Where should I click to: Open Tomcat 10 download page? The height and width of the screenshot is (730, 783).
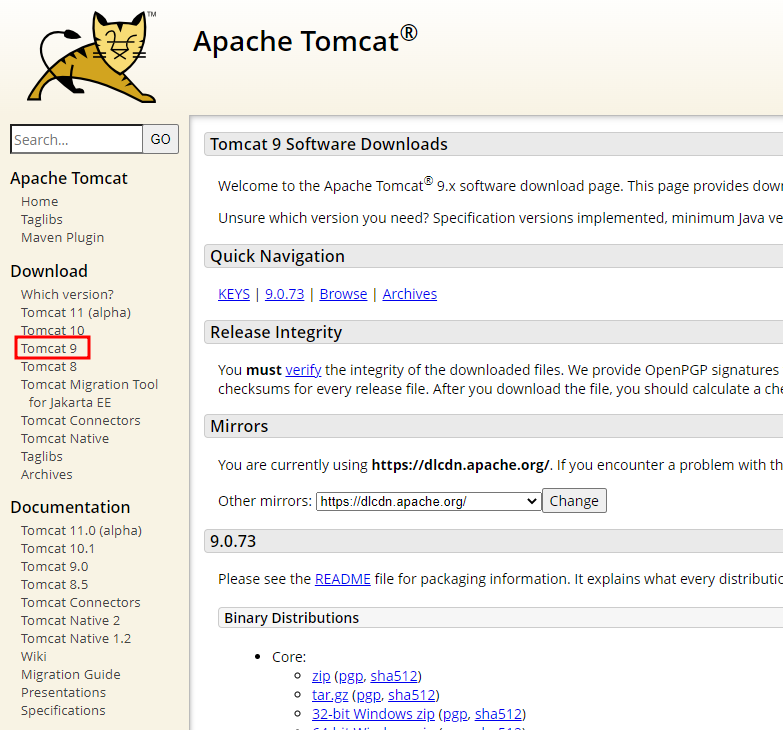click(x=52, y=330)
